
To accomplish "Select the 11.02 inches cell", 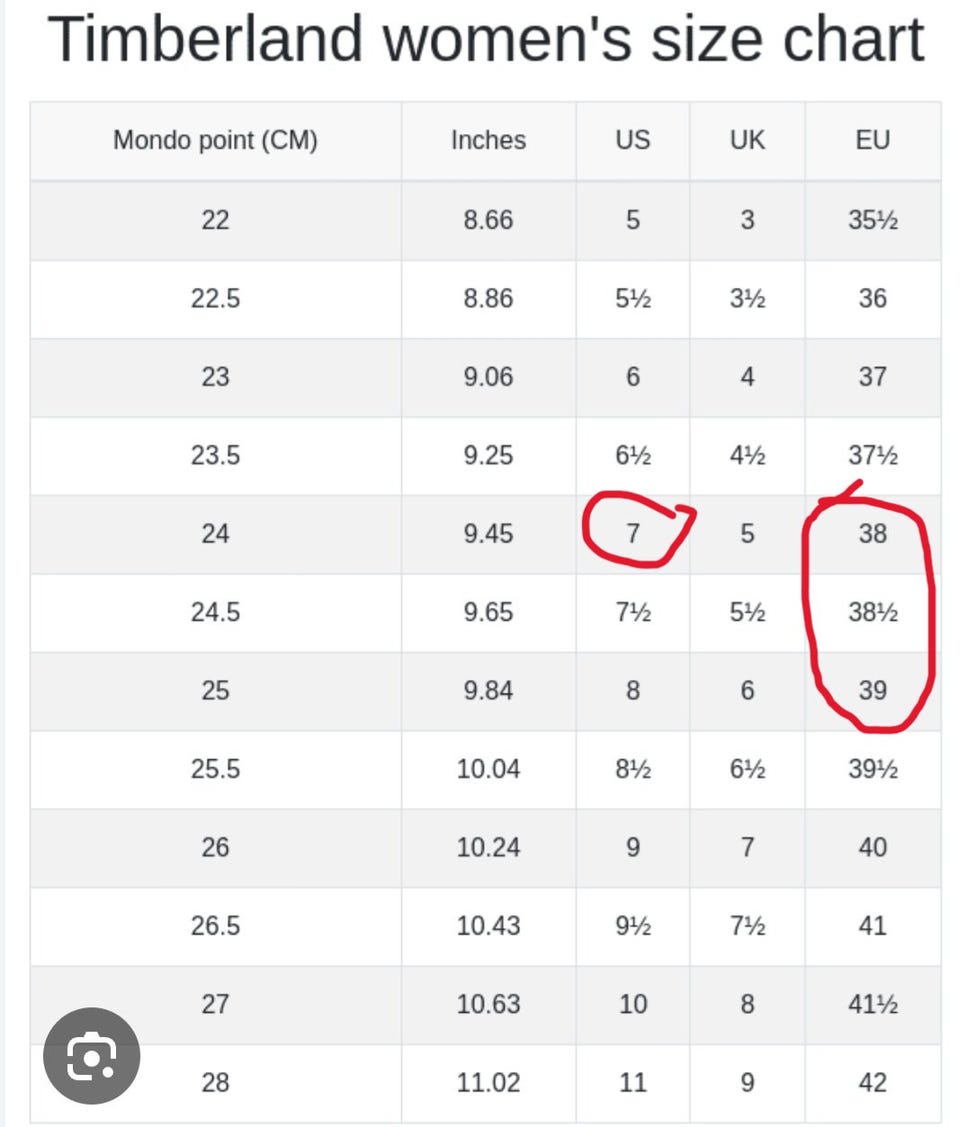I will click(x=489, y=1082).
